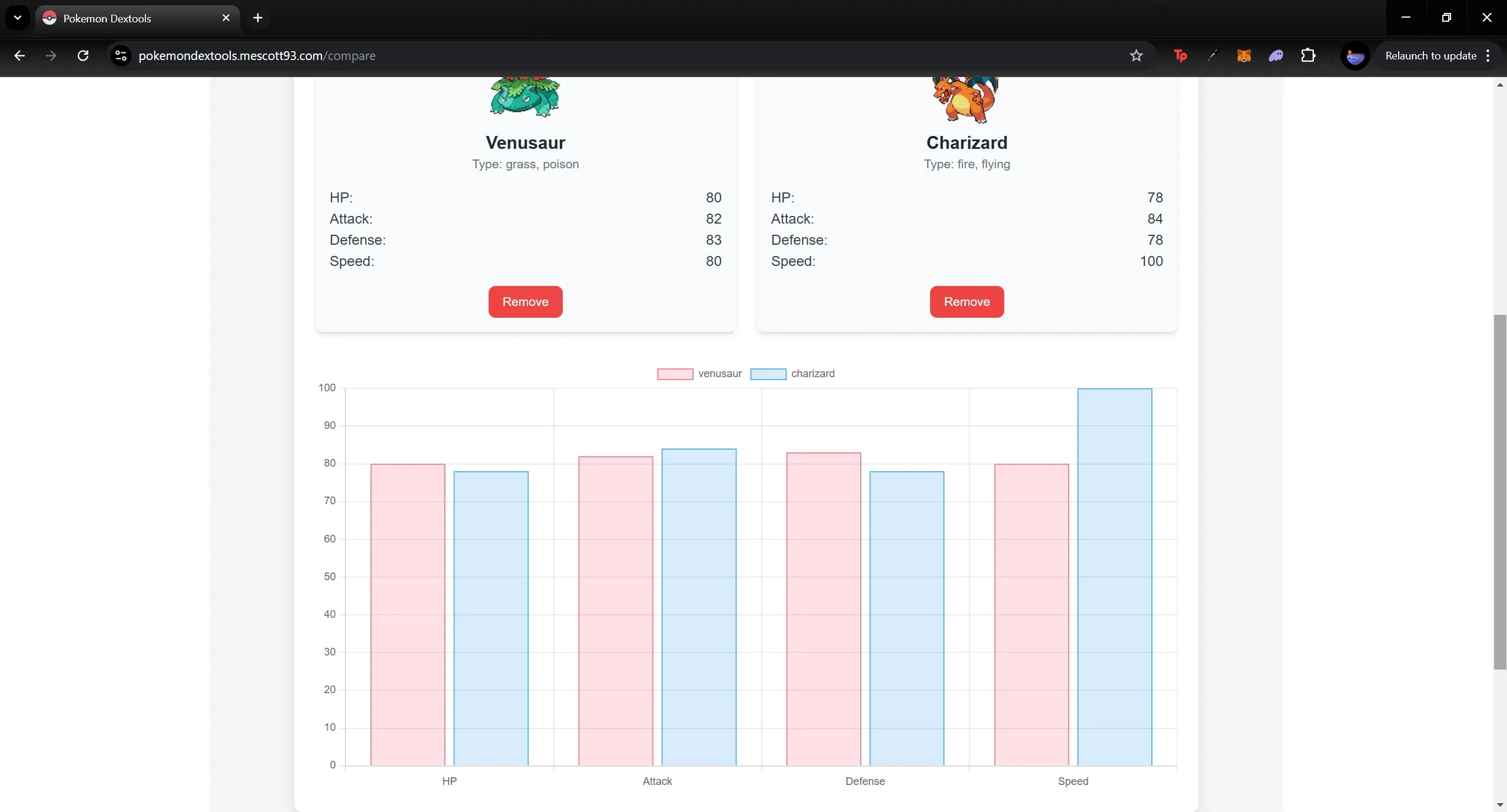The image size is (1507, 812).
Task: Click the browser back arrow
Action: 19,56
